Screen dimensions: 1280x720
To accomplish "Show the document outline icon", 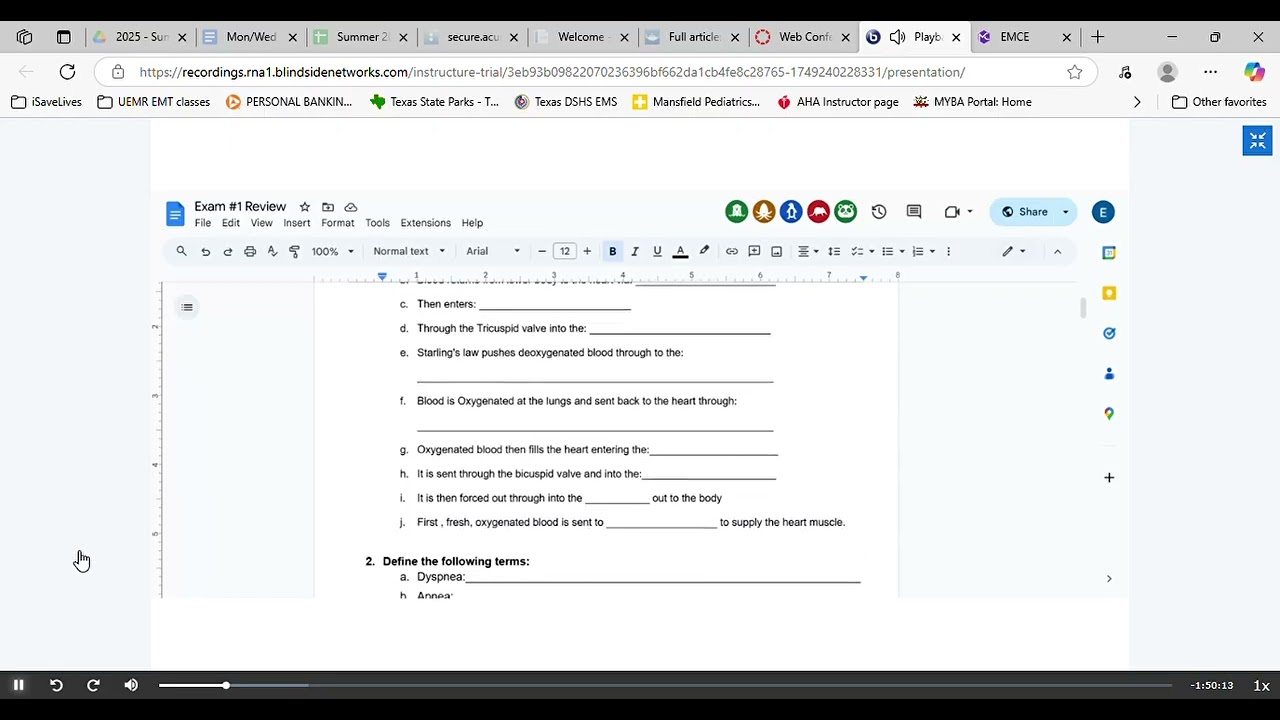I will click(x=187, y=307).
